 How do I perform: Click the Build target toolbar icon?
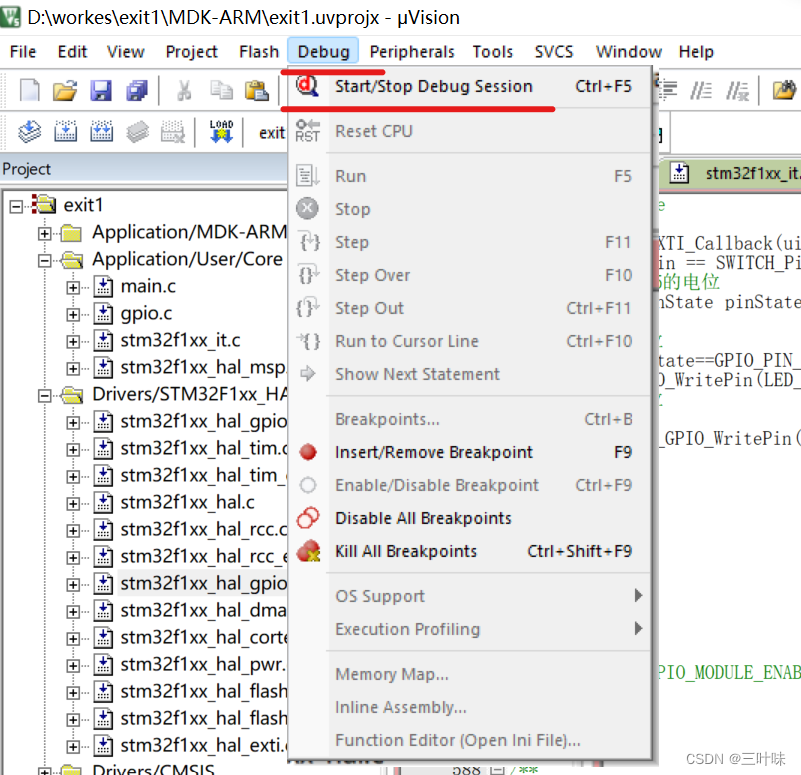click(x=65, y=132)
